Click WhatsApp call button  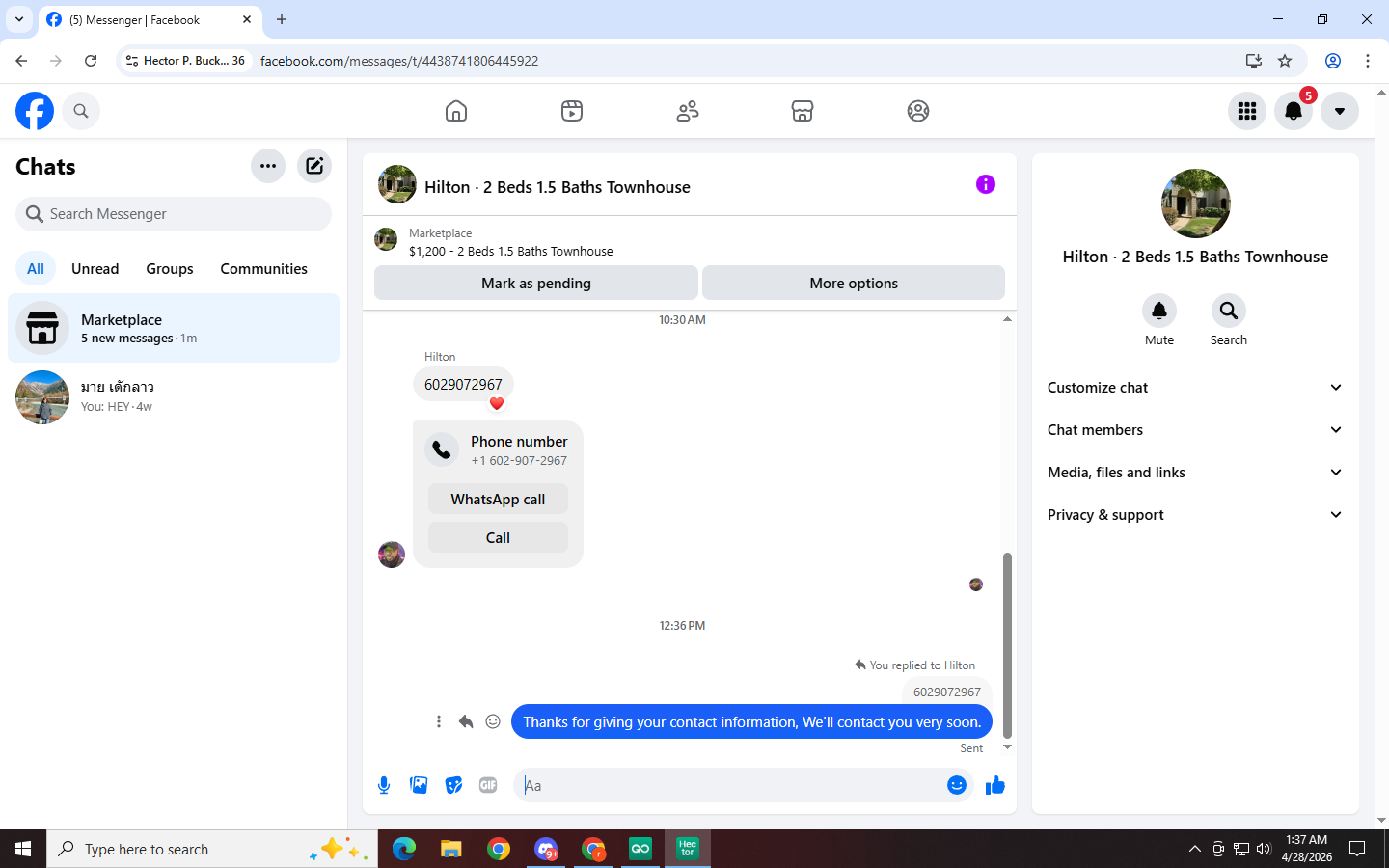pyautogui.click(x=498, y=500)
